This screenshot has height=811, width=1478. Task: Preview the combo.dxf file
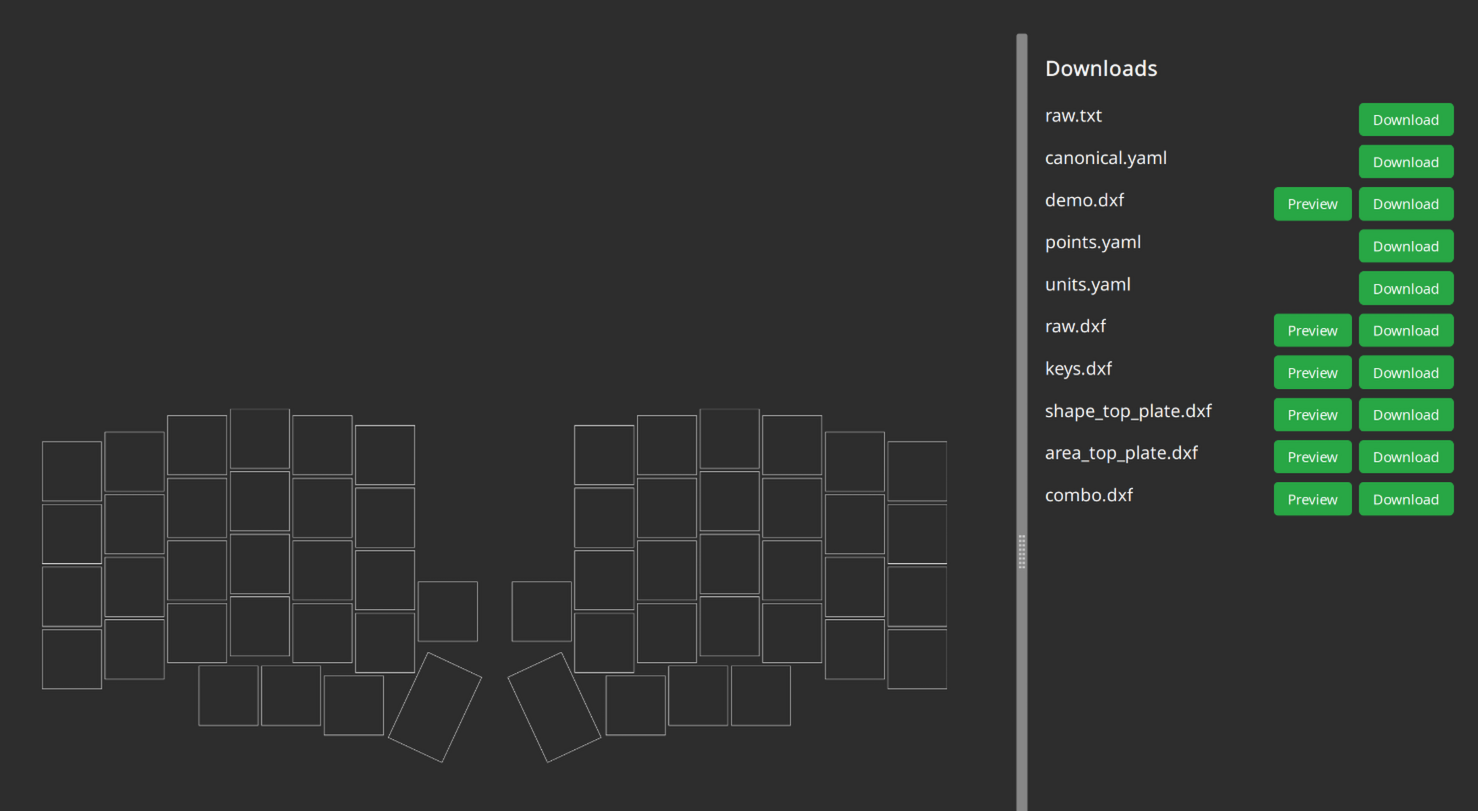click(1312, 498)
